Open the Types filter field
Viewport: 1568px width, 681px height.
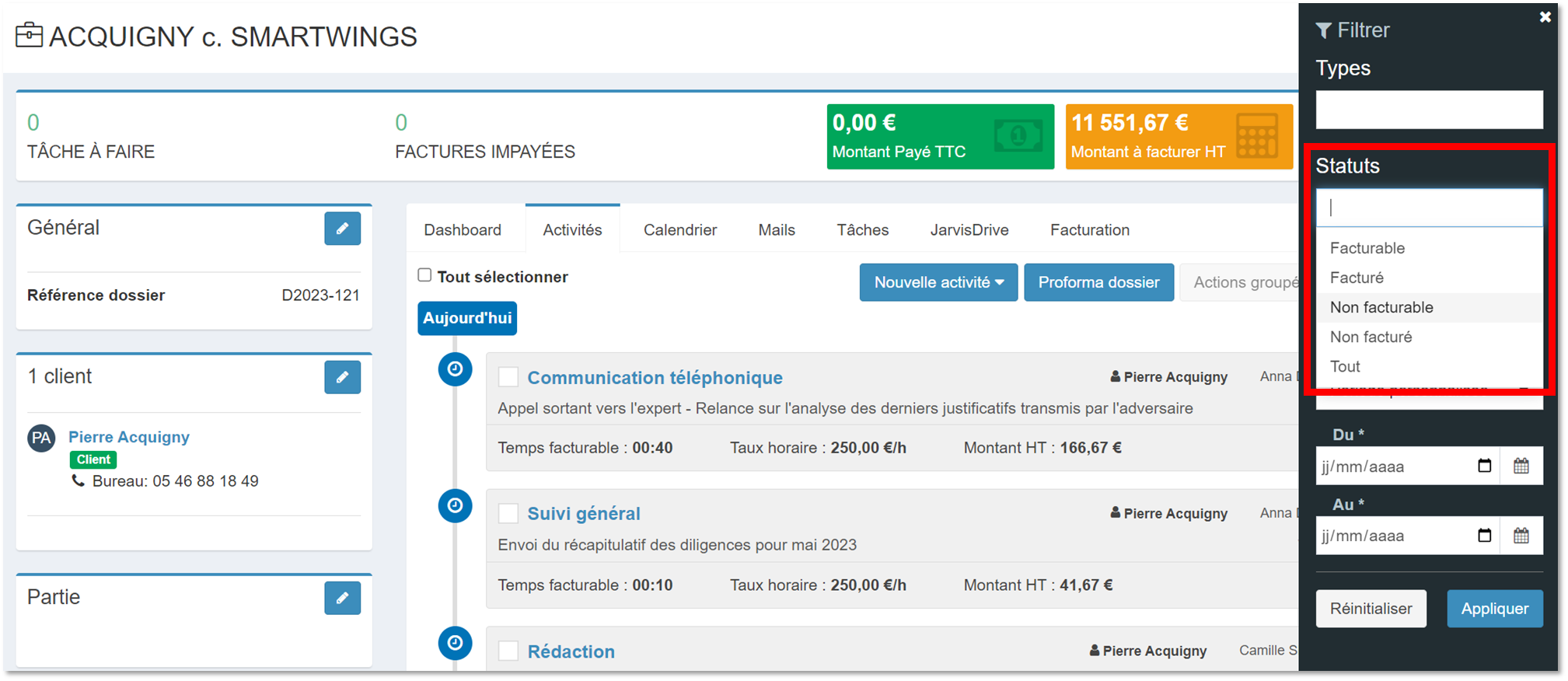(x=1429, y=110)
